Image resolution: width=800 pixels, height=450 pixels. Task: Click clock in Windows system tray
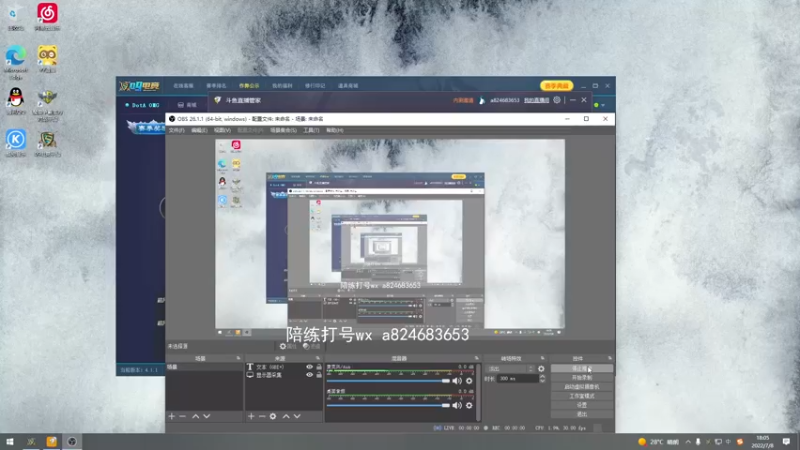763,441
